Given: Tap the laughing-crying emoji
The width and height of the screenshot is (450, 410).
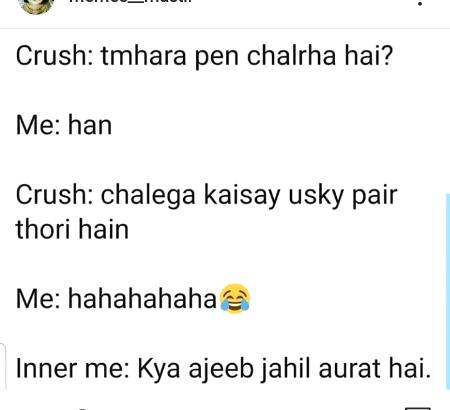Looking at the screenshot, I should pos(235,299).
